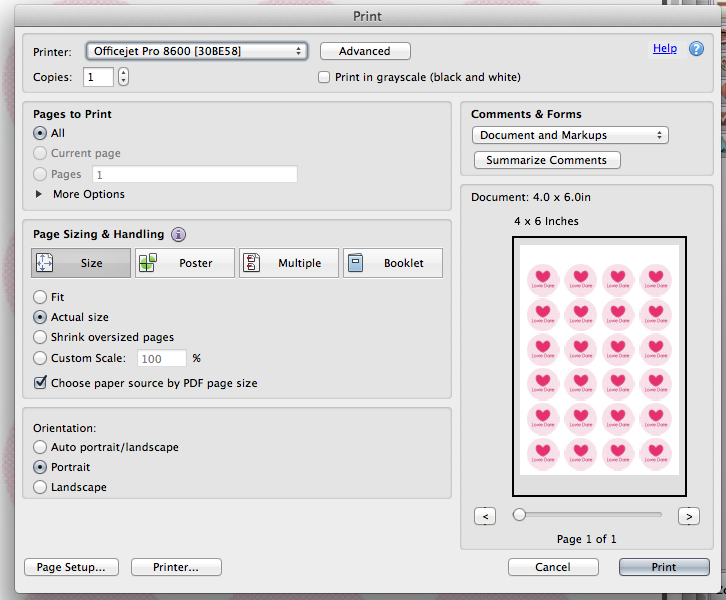726x600 pixels.
Task: Select the Booklet printing option
Action: point(393,263)
